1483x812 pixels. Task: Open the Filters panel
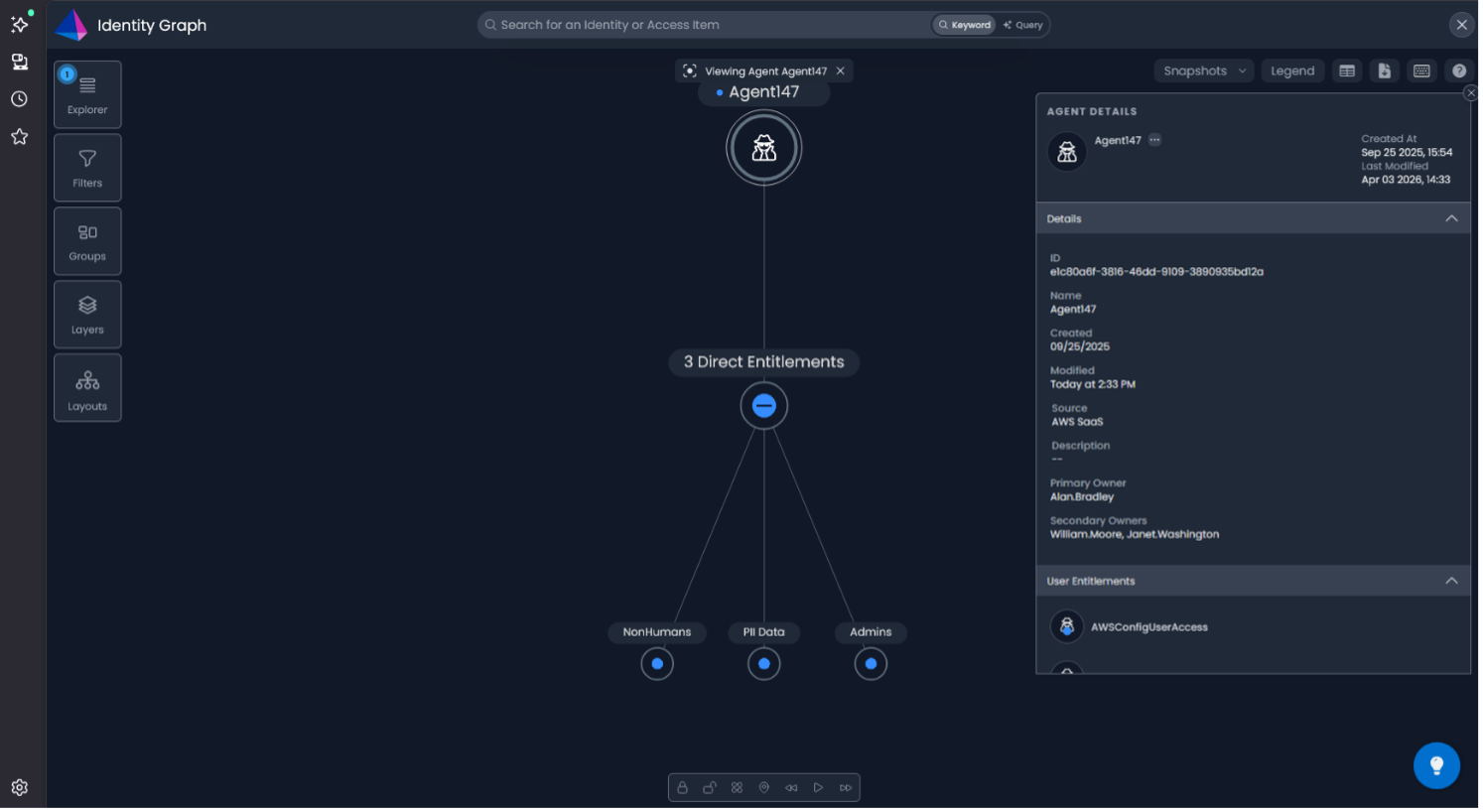point(87,168)
